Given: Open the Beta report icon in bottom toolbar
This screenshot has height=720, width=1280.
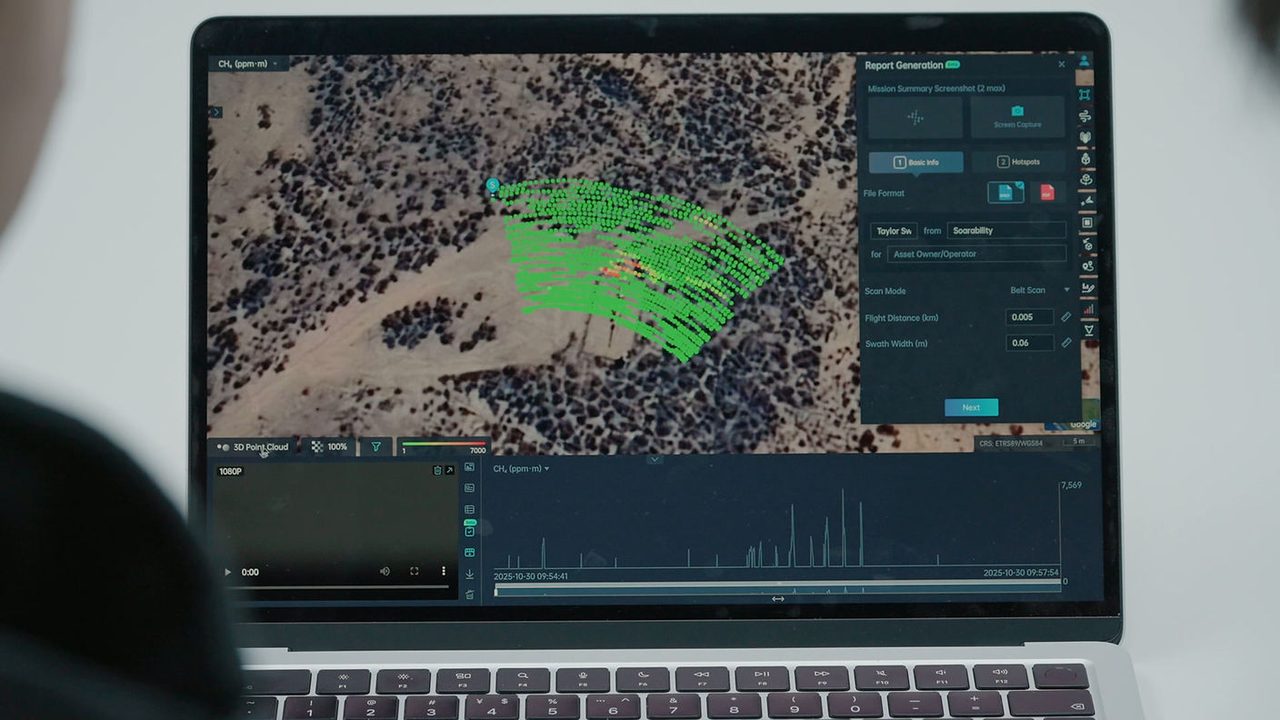Looking at the screenshot, I should click(469, 529).
